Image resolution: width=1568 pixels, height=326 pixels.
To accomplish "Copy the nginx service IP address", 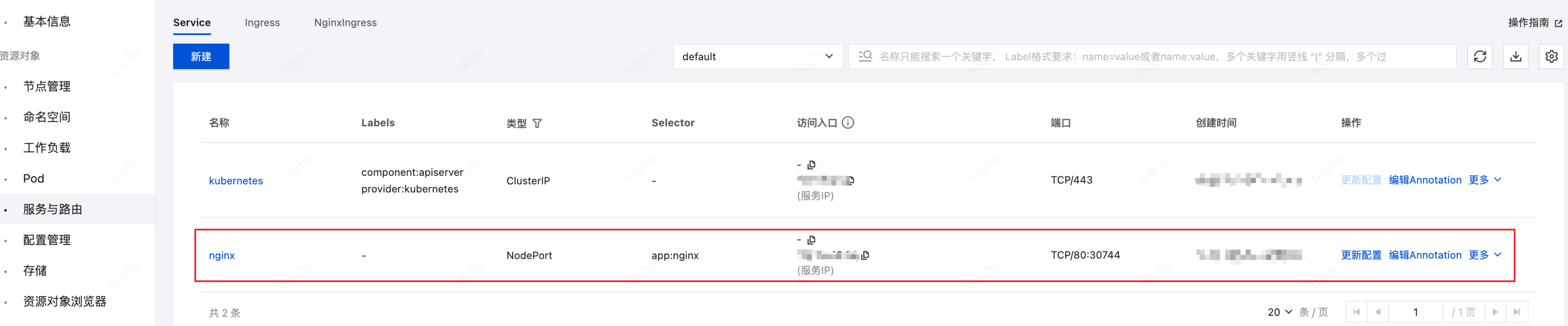I will [x=865, y=255].
